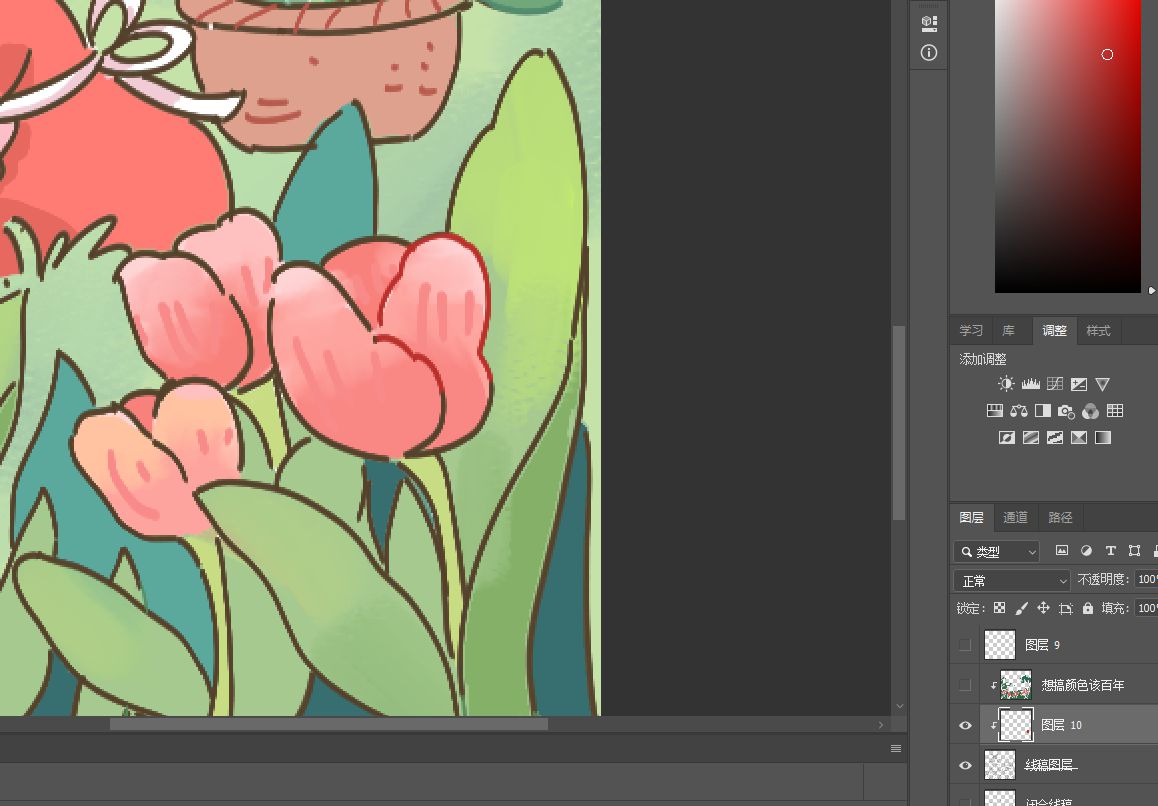Open the 类型 layer filter dropdown
Image resolution: width=1158 pixels, height=806 pixels.
[997, 551]
